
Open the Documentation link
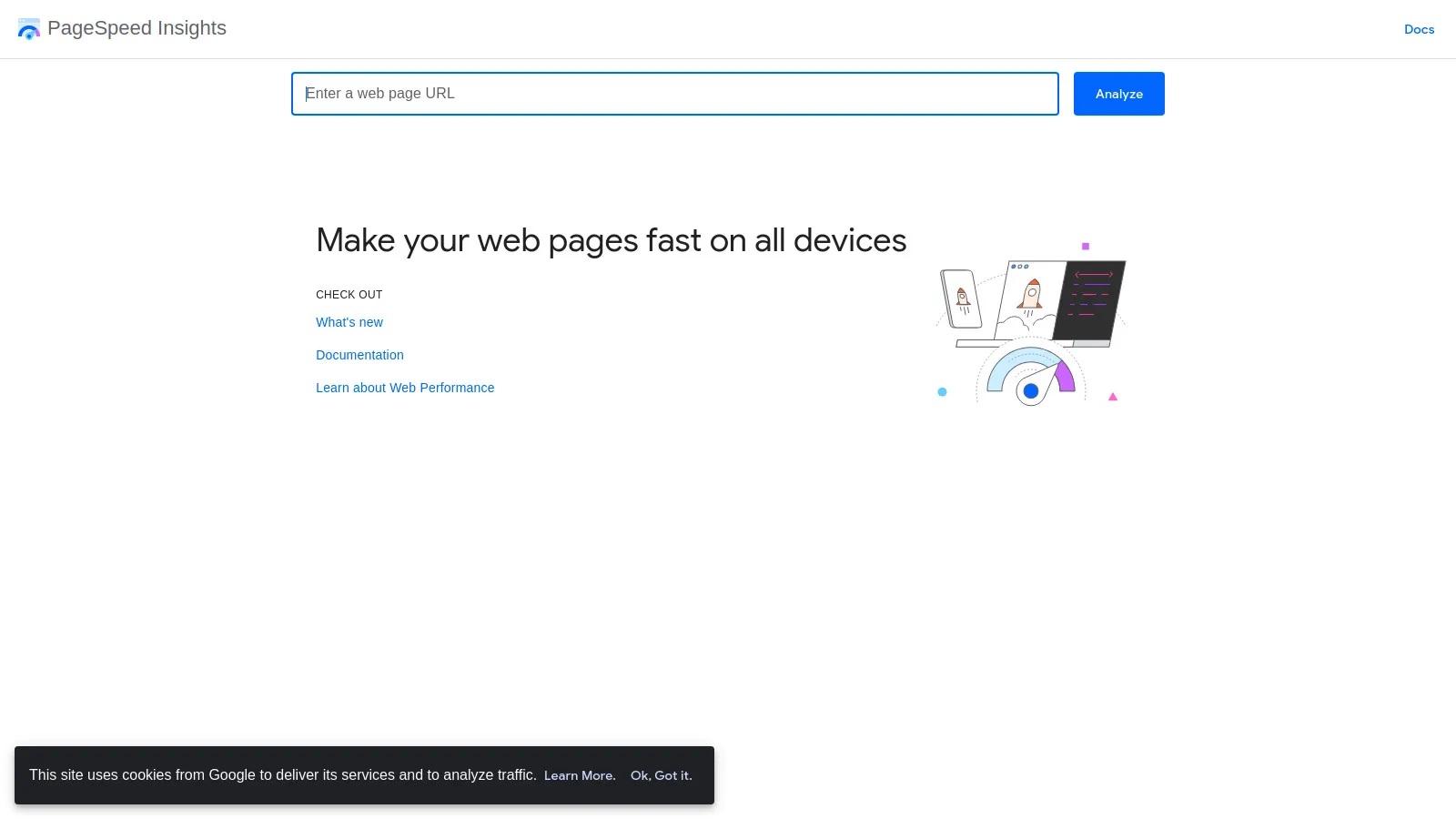point(359,355)
